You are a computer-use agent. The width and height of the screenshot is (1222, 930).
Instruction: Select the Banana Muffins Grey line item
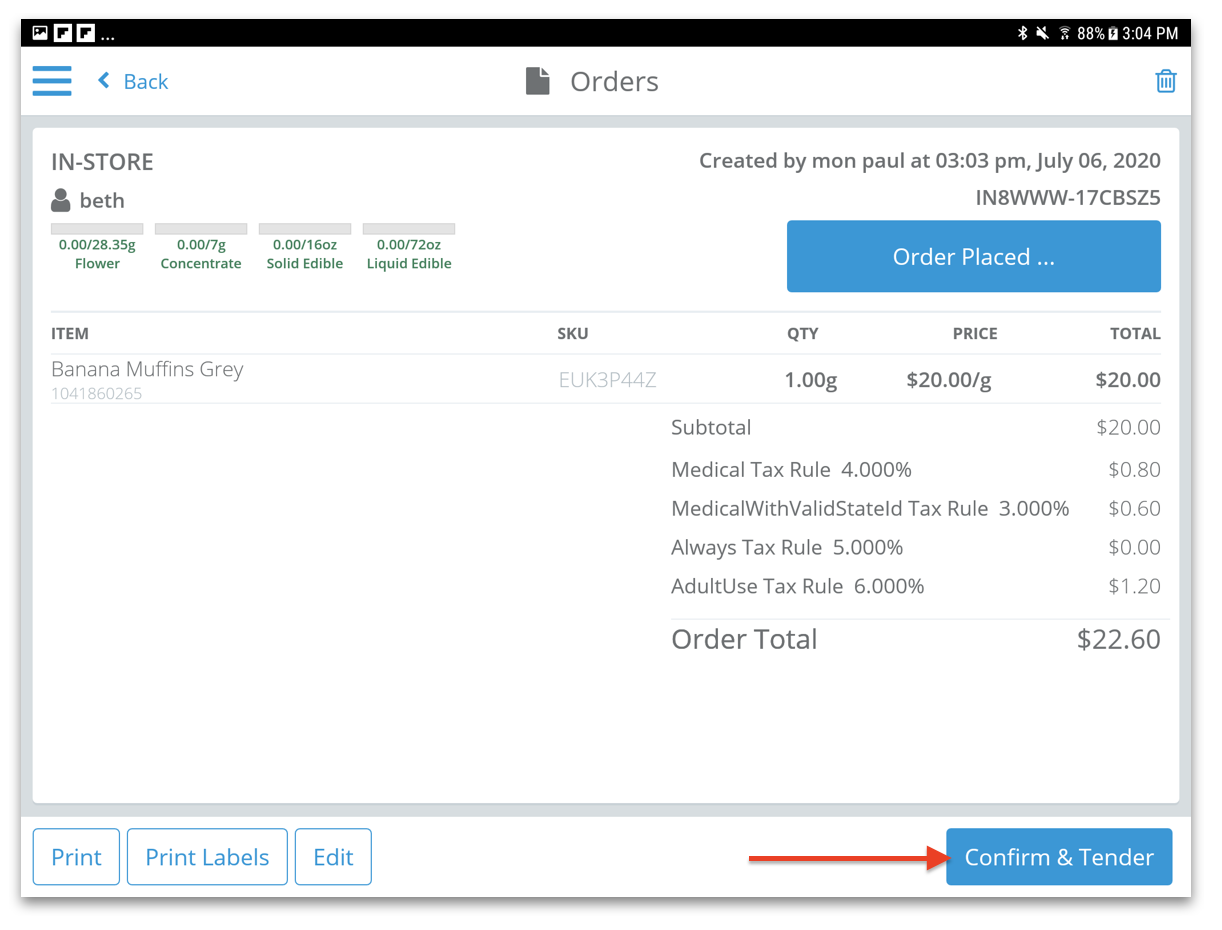(147, 369)
